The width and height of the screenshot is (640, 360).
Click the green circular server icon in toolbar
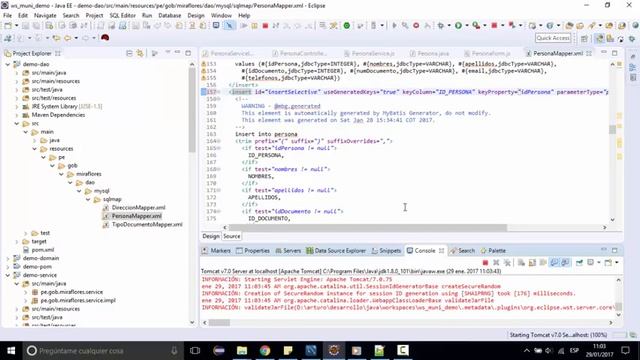click(x=347, y=26)
